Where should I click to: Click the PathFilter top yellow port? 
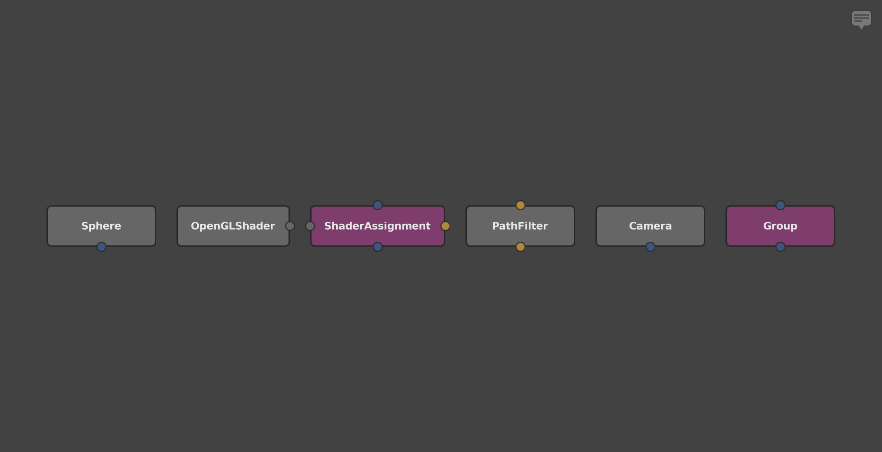pos(520,205)
